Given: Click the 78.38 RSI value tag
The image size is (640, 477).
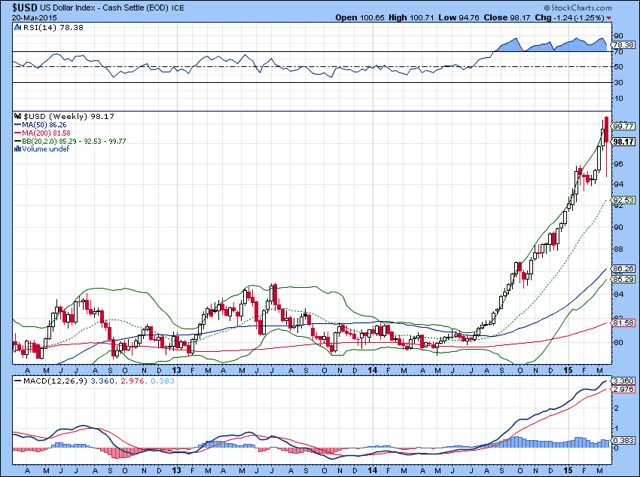Looking at the screenshot, I should pos(624,44).
